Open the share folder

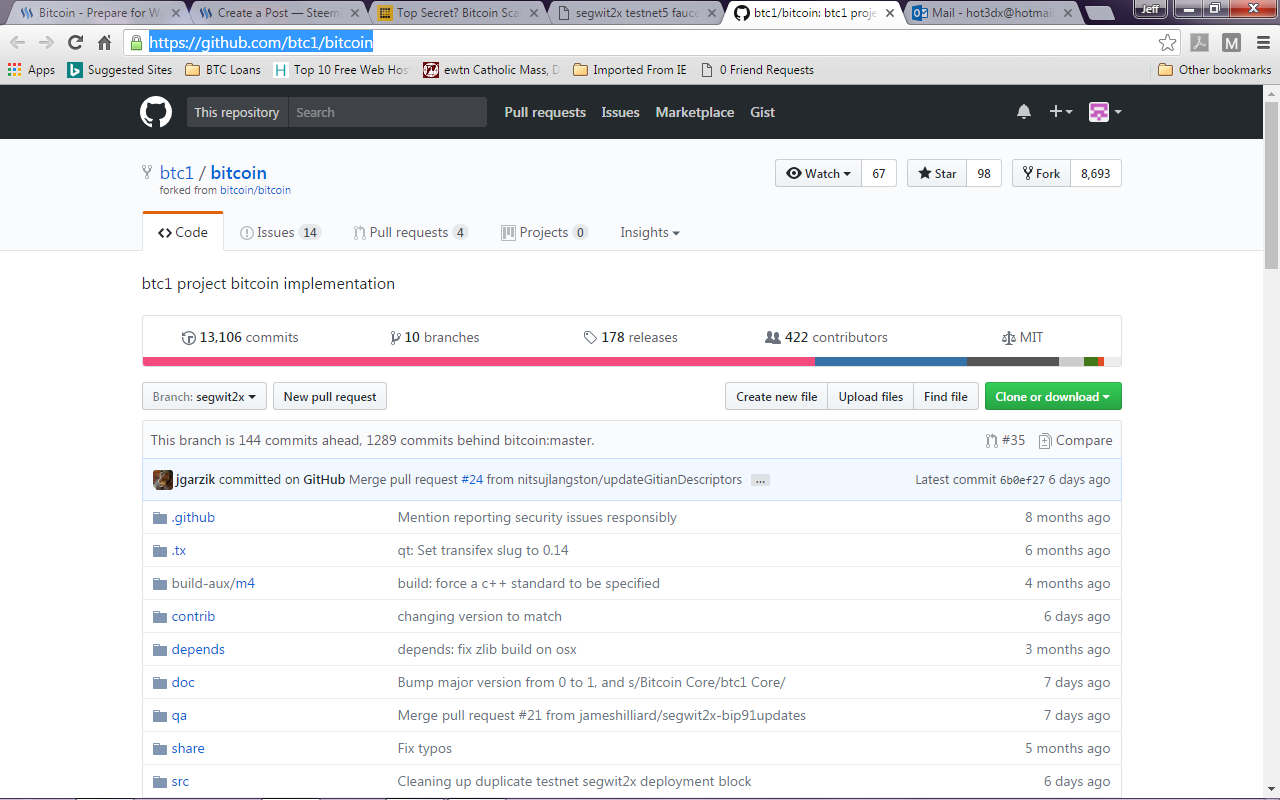[188, 748]
